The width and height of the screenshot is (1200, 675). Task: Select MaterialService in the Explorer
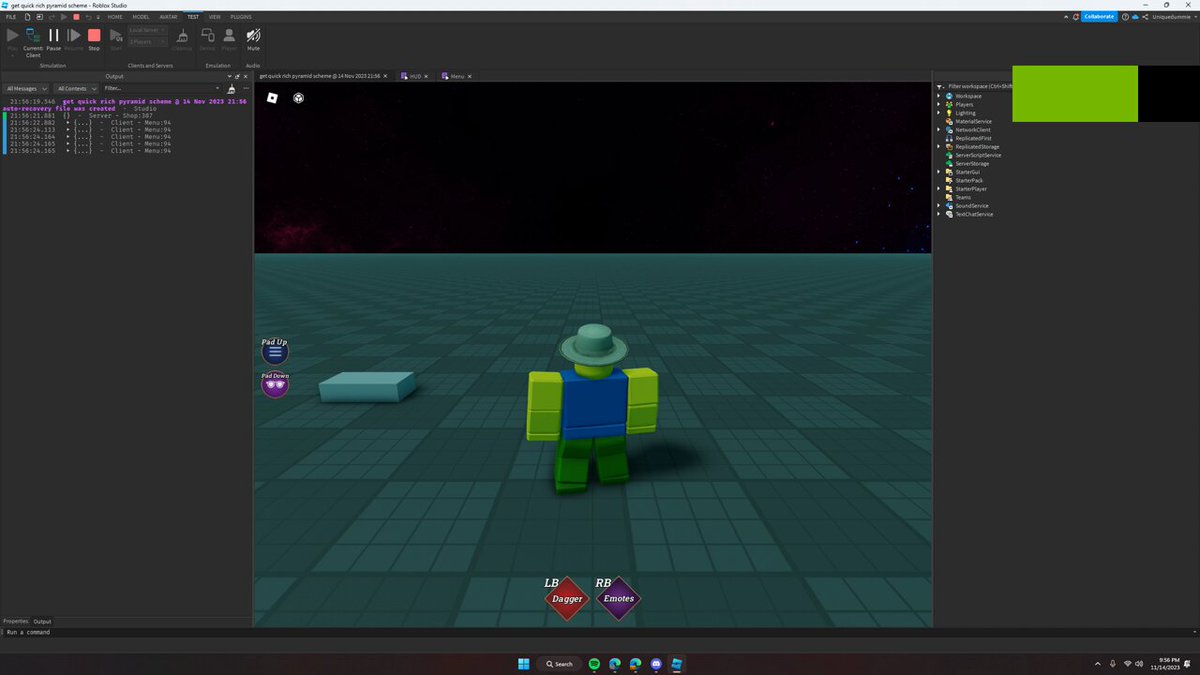tap(973, 121)
